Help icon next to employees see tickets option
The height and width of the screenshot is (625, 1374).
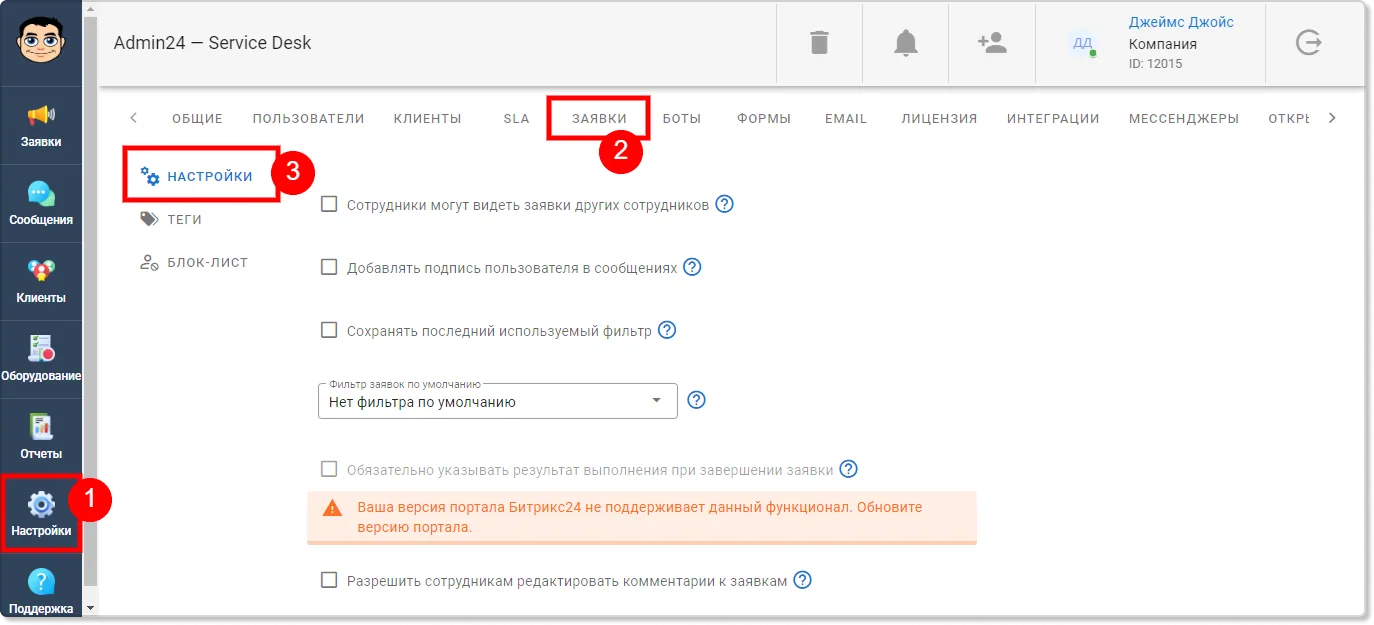click(x=725, y=204)
